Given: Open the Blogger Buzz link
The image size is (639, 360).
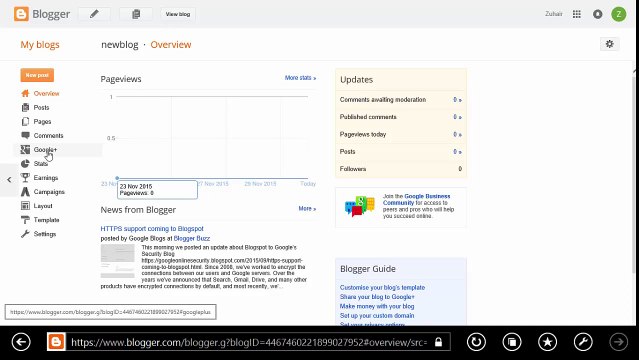Looking at the screenshot, I should pos(192,239).
